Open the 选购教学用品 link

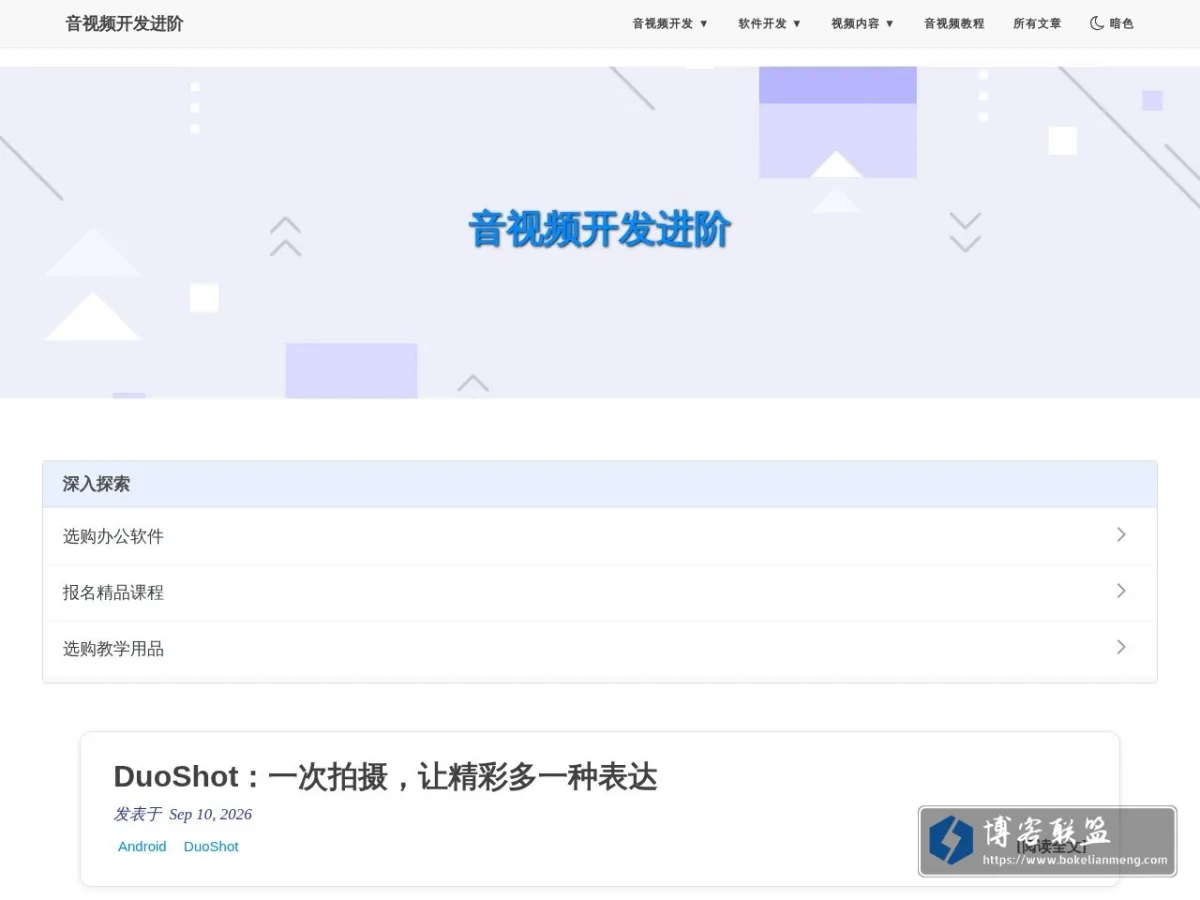(600, 648)
